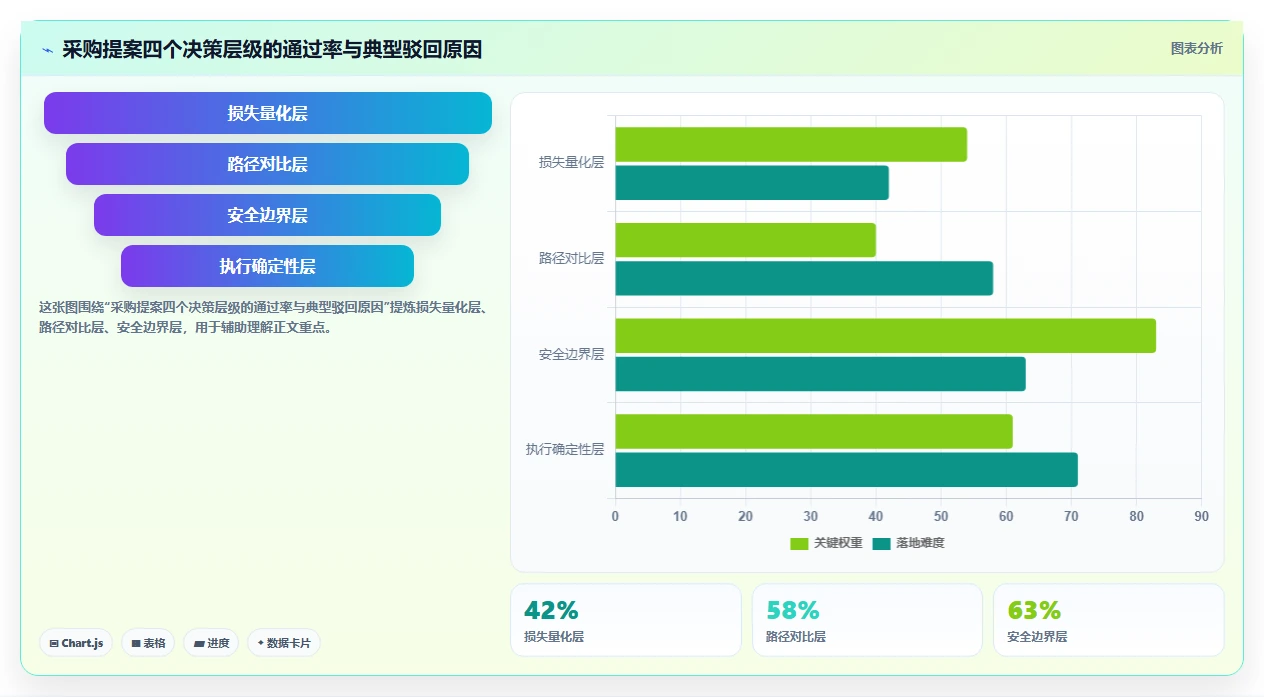Select the 执行确定性层 funnel stage

pyautogui.click(x=268, y=266)
